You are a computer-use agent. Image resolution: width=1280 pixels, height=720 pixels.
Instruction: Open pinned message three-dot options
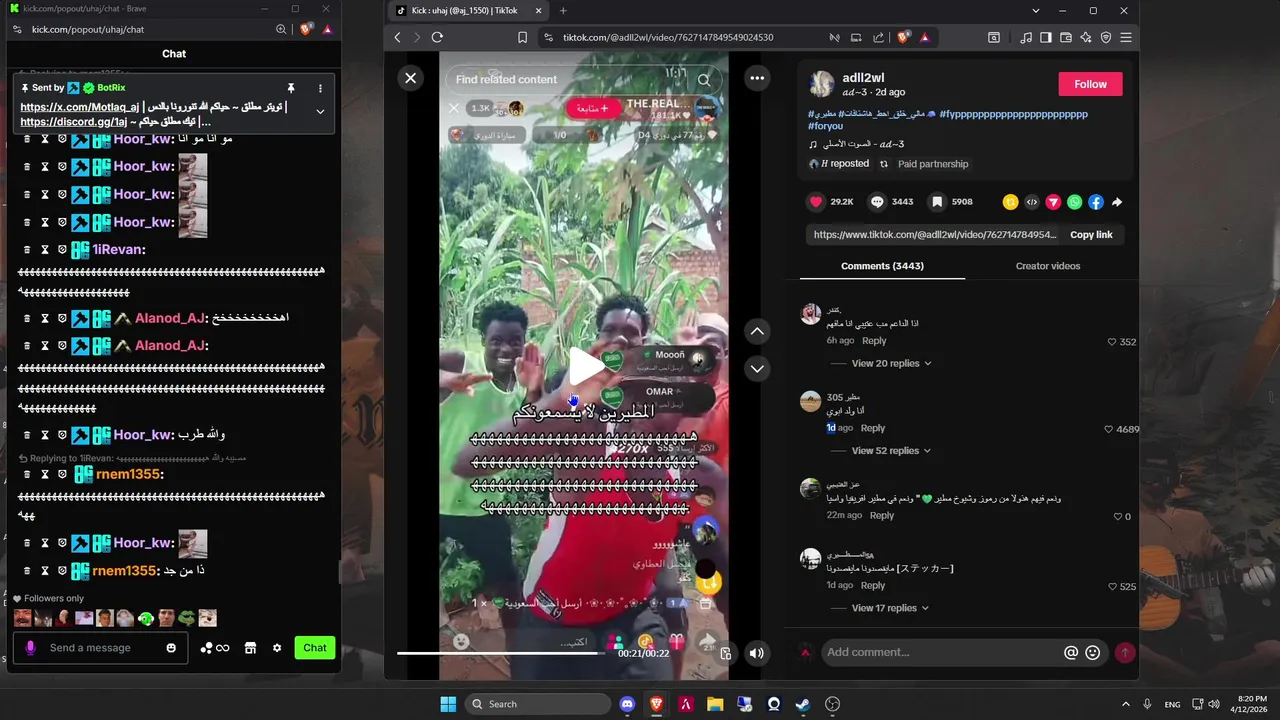tap(320, 88)
